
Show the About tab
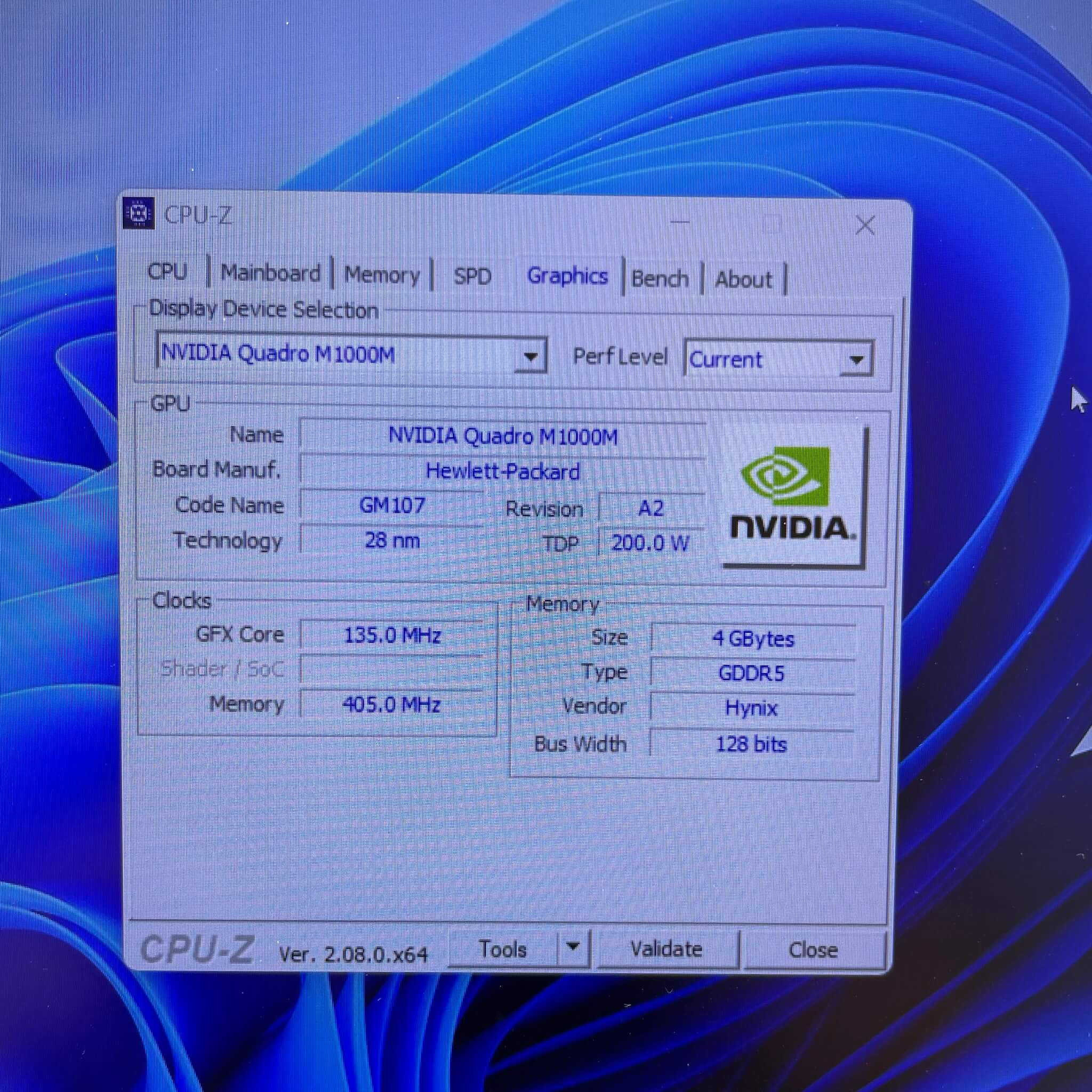743,280
